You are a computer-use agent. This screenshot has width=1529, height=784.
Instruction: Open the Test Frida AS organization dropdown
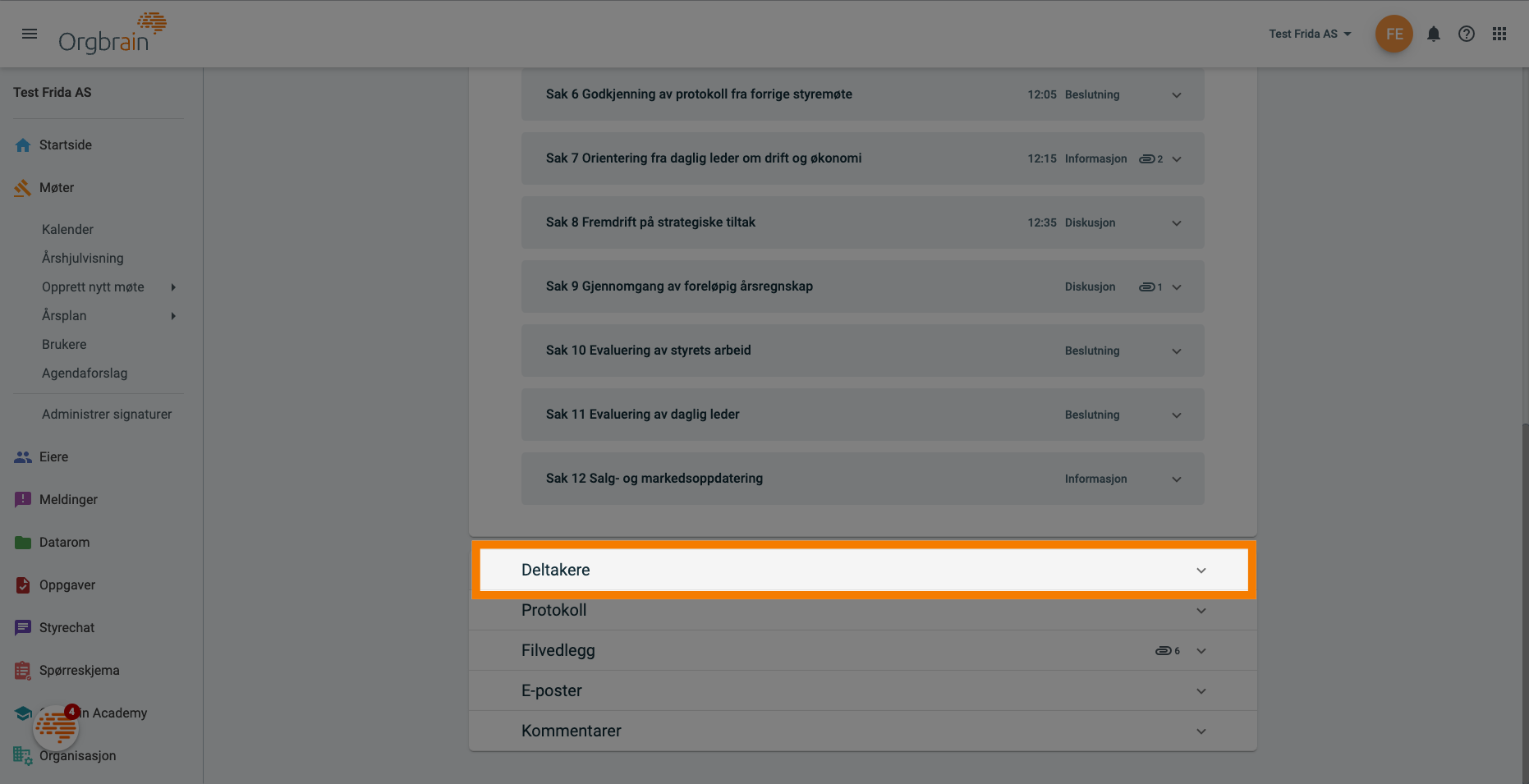tap(1309, 34)
